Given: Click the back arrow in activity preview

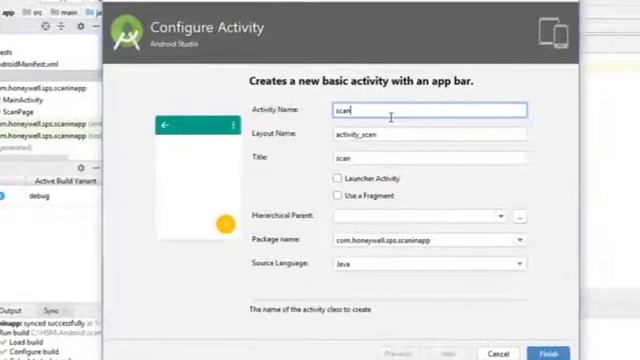Looking at the screenshot, I should coord(165,125).
